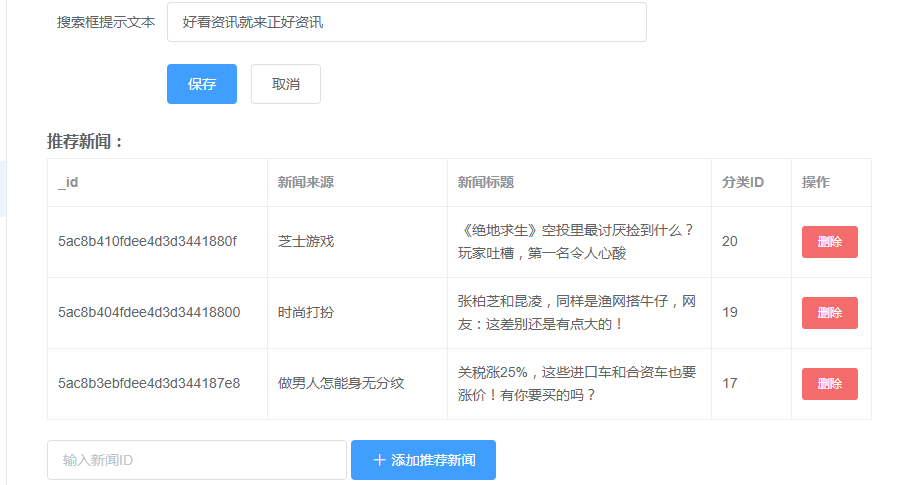
Task: Click 添加推荐新闻 button
Action: click(423, 460)
